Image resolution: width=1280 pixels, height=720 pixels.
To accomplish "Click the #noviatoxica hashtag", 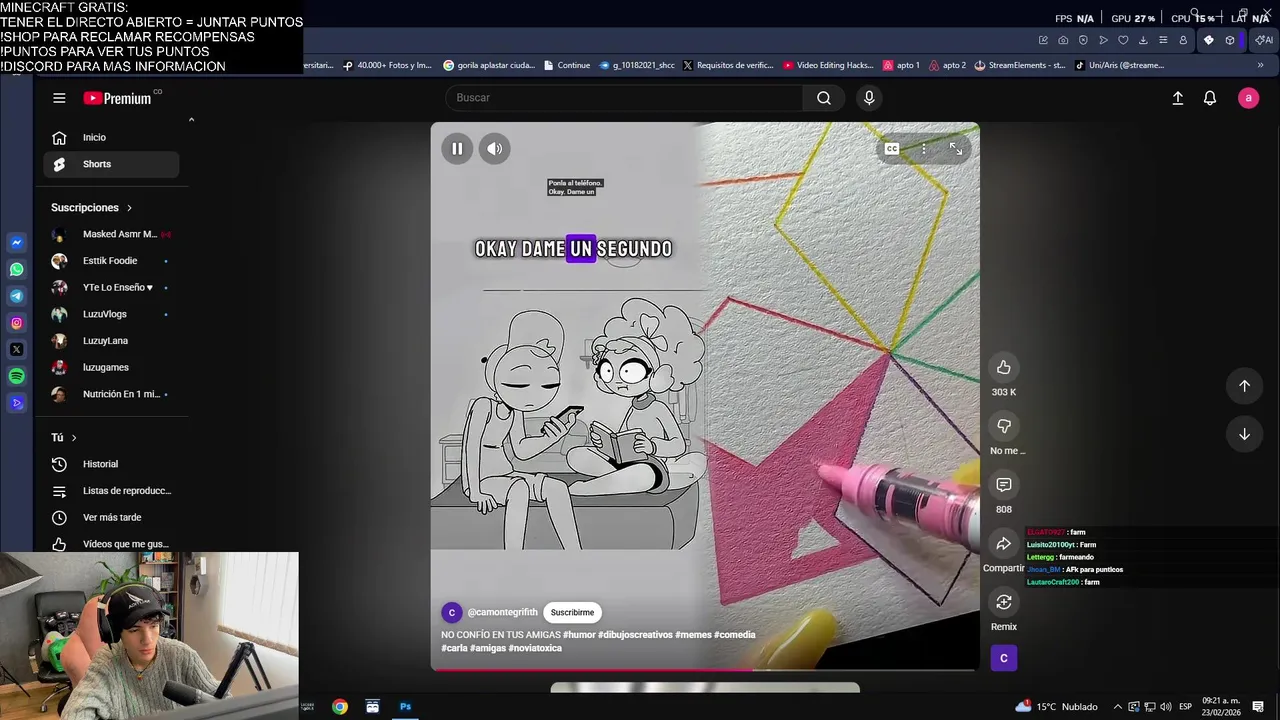I will [x=535, y=648].
